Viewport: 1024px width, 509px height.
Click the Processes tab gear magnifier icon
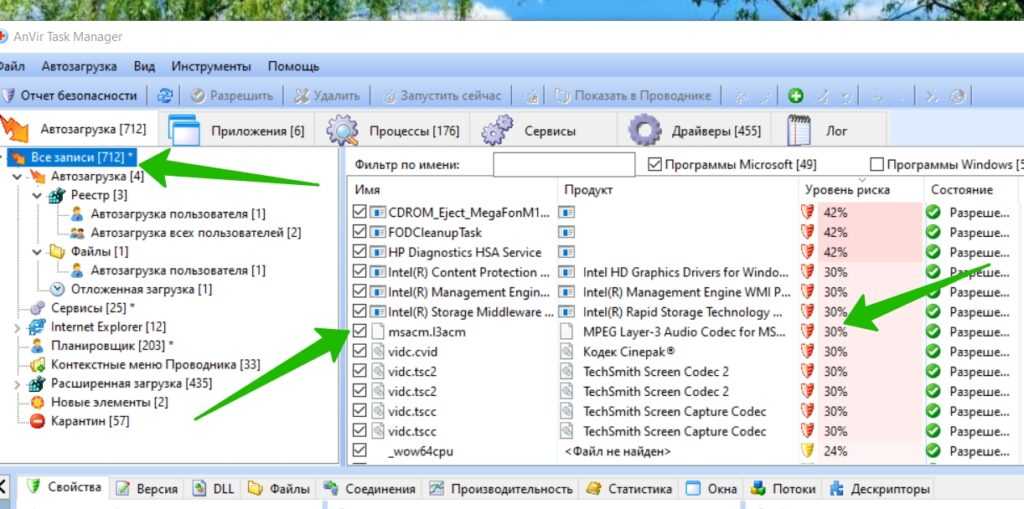point(342,129)
